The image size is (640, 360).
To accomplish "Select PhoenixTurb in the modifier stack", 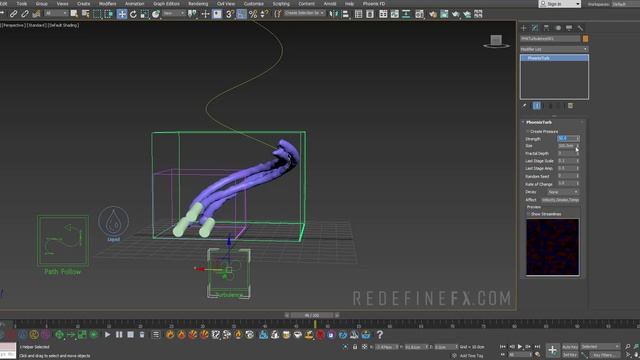I will coord(554,58).
